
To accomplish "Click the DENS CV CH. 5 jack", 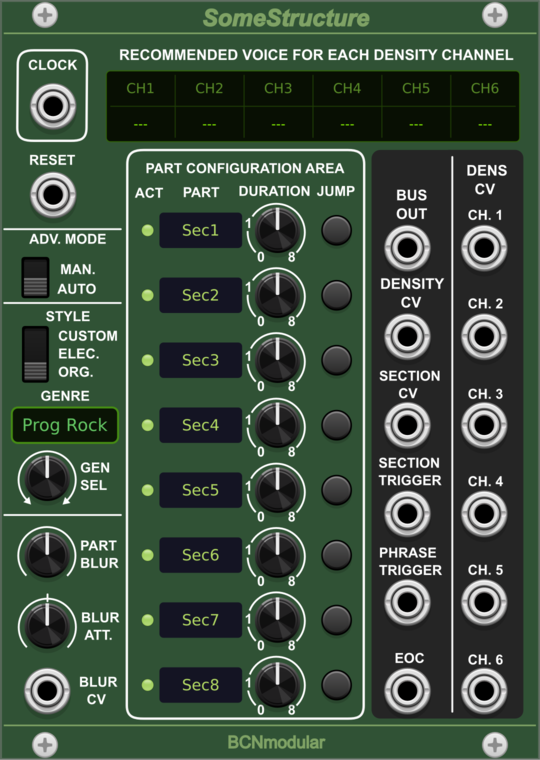I will point(484,602).
